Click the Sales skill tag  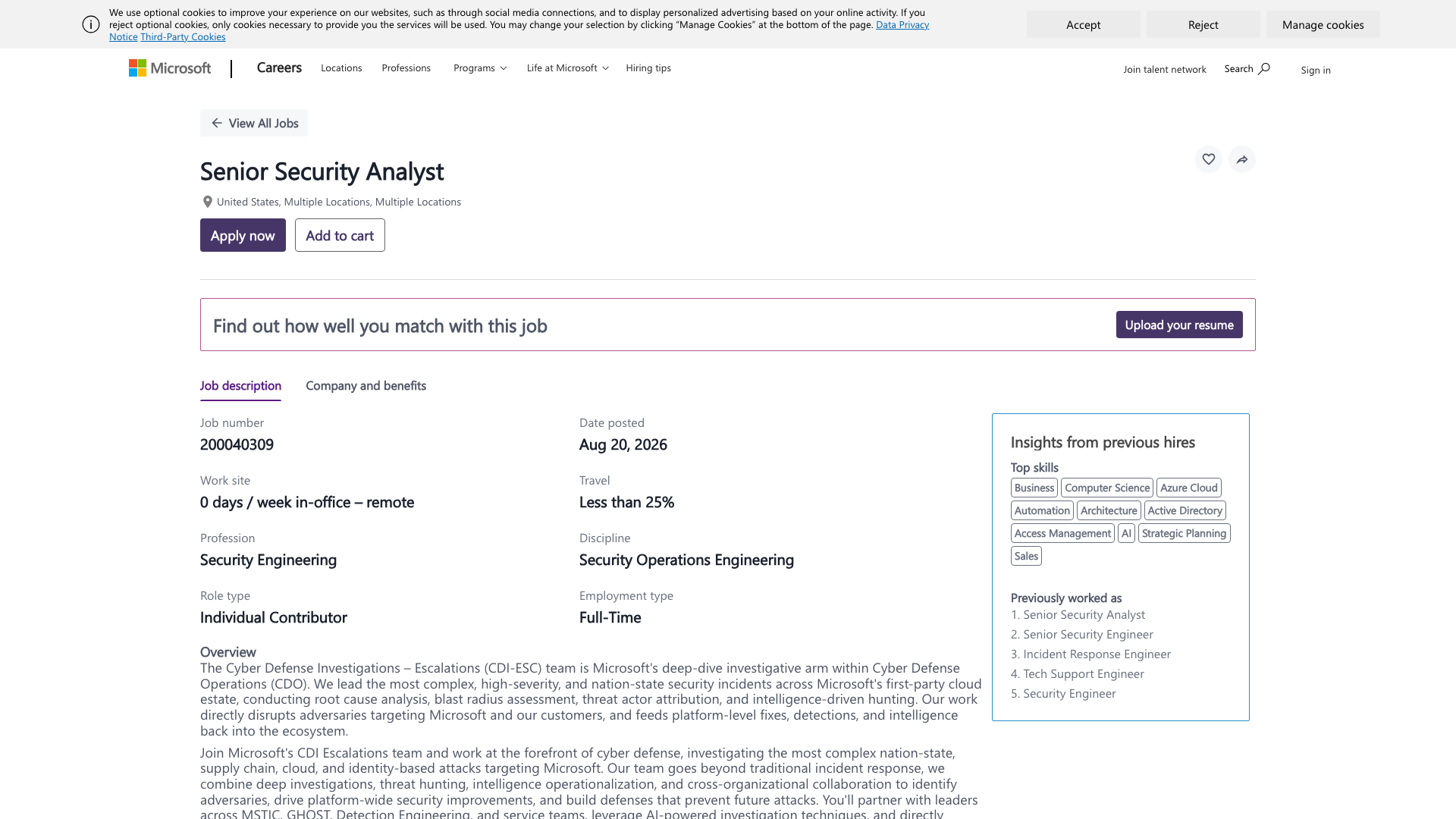[1026, 556]
